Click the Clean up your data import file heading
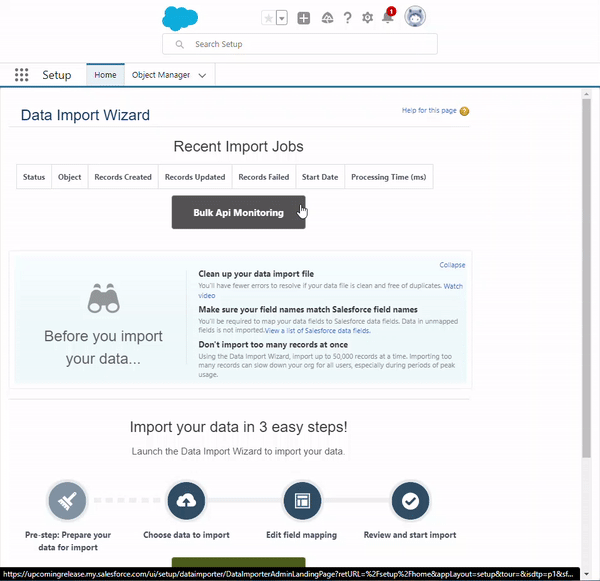 tap(256, 274)
